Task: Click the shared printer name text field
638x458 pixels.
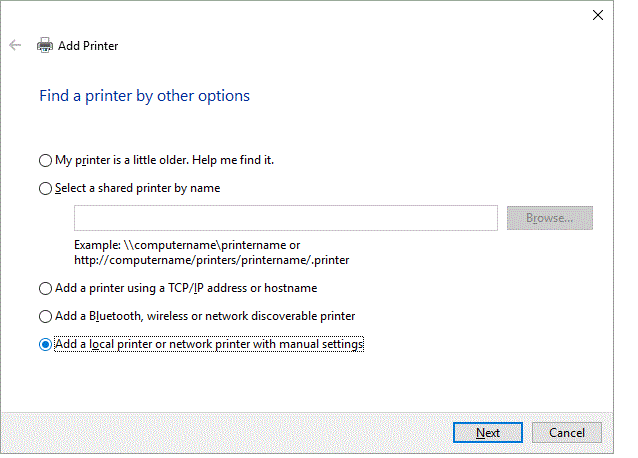Action: click(x=285, y=218)
